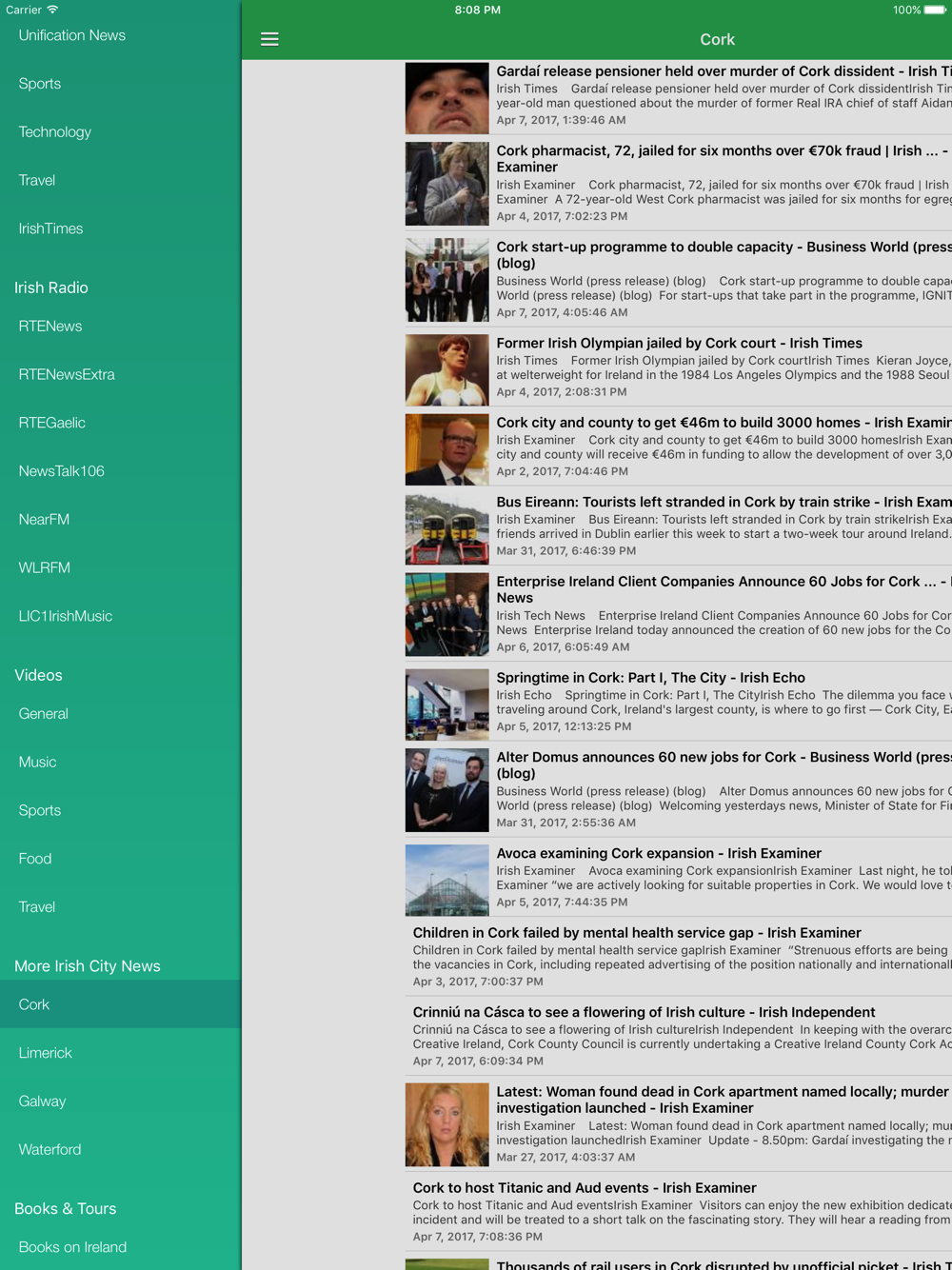Click the Irish Radio section header

tap(51, 288)
